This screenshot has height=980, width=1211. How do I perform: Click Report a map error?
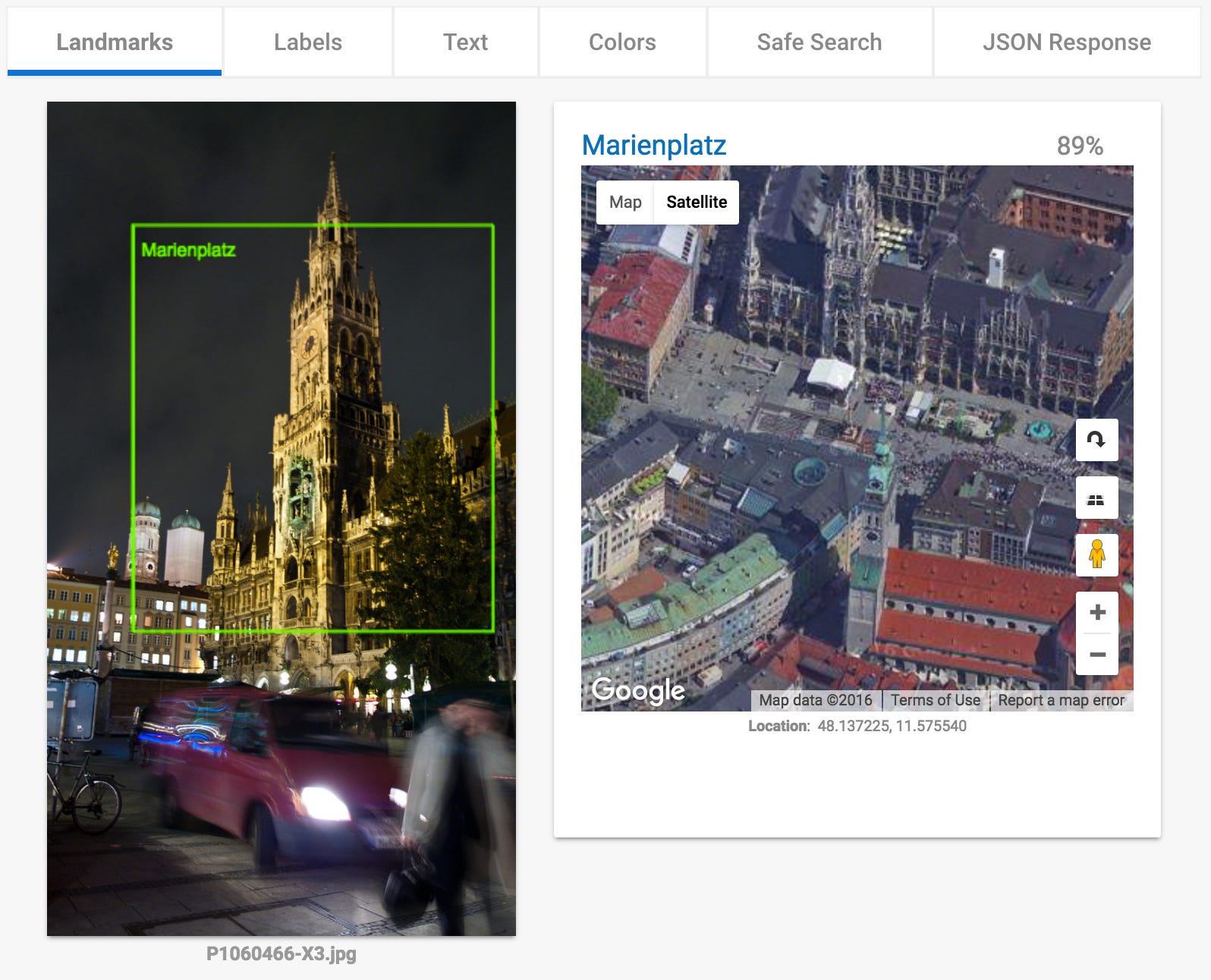pos(1062,700)
